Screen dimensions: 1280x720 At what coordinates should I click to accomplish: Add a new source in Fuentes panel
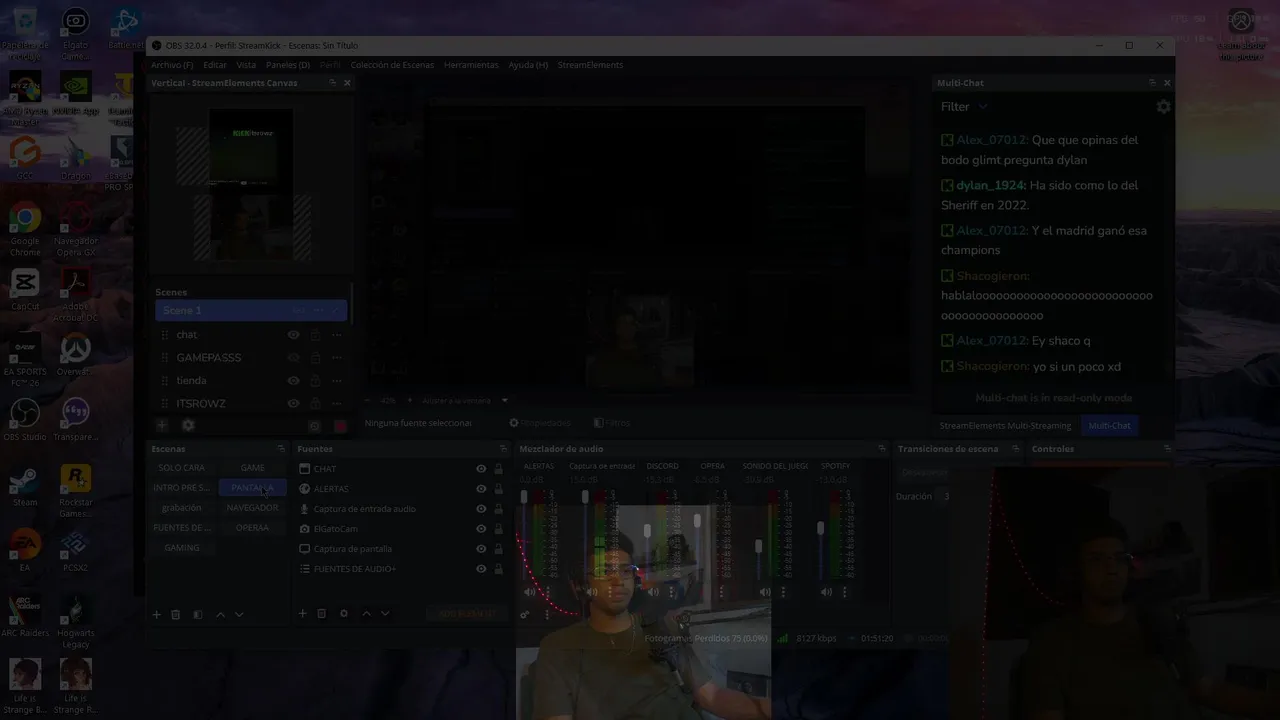tap(302, 613)
